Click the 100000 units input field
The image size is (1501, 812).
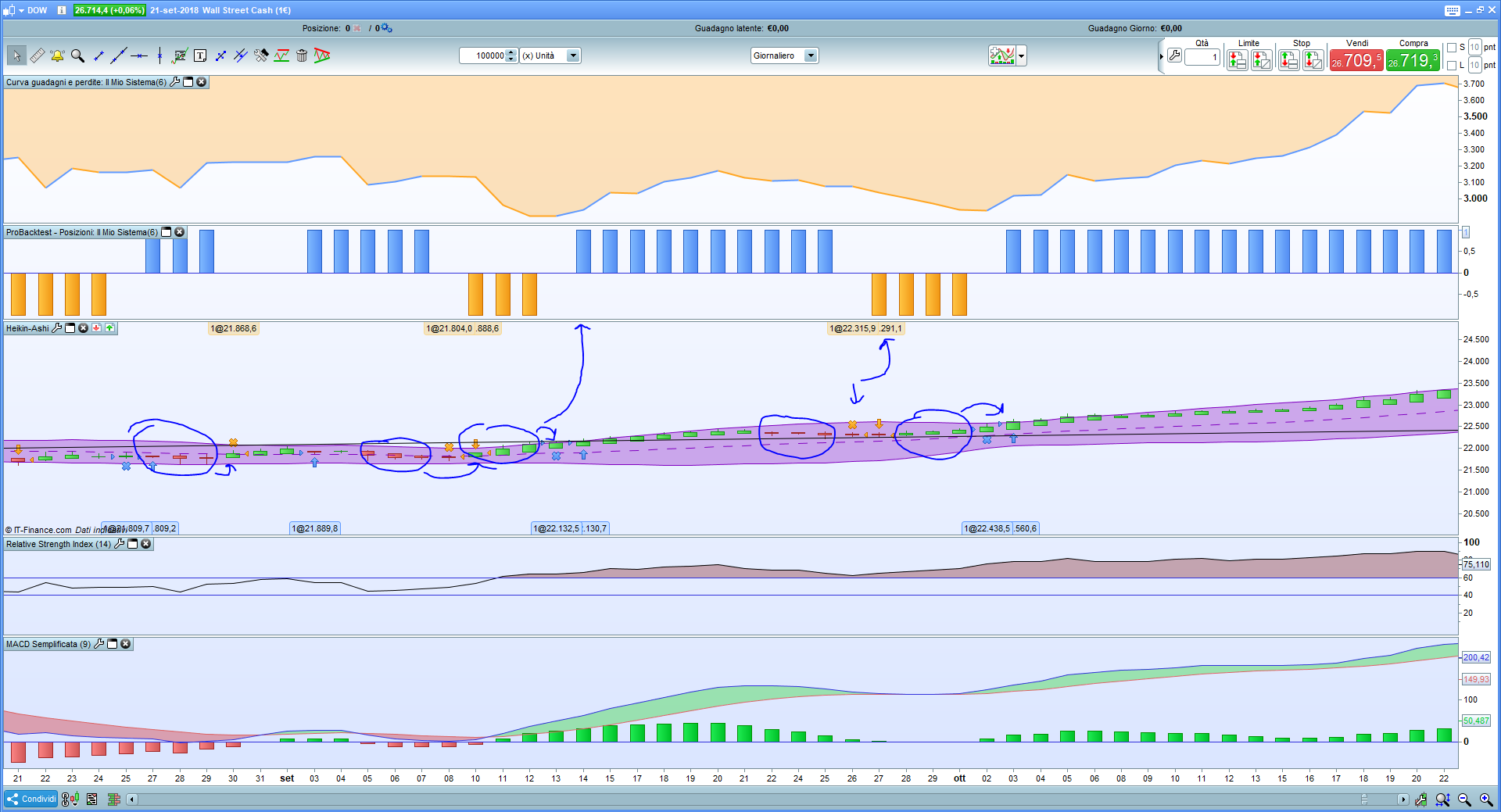483,55
